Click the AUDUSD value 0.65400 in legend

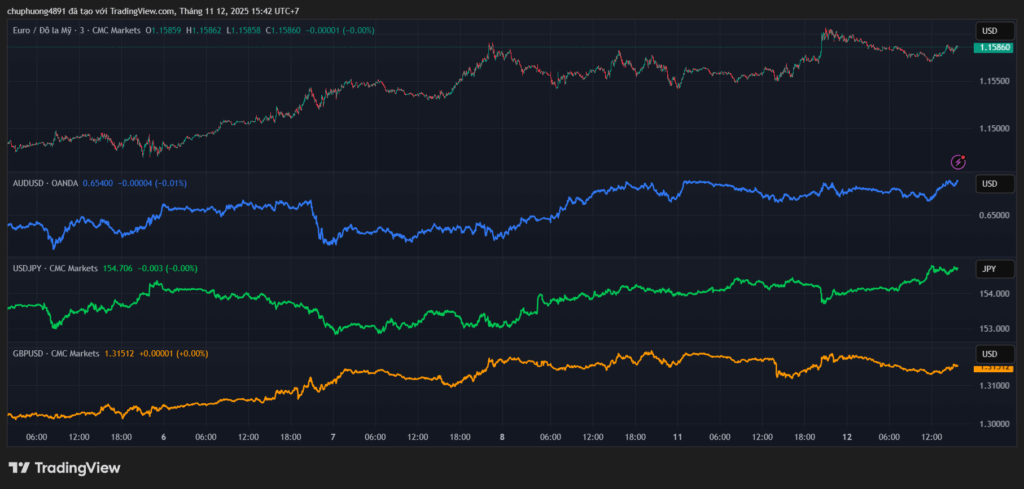coord(98,183)
